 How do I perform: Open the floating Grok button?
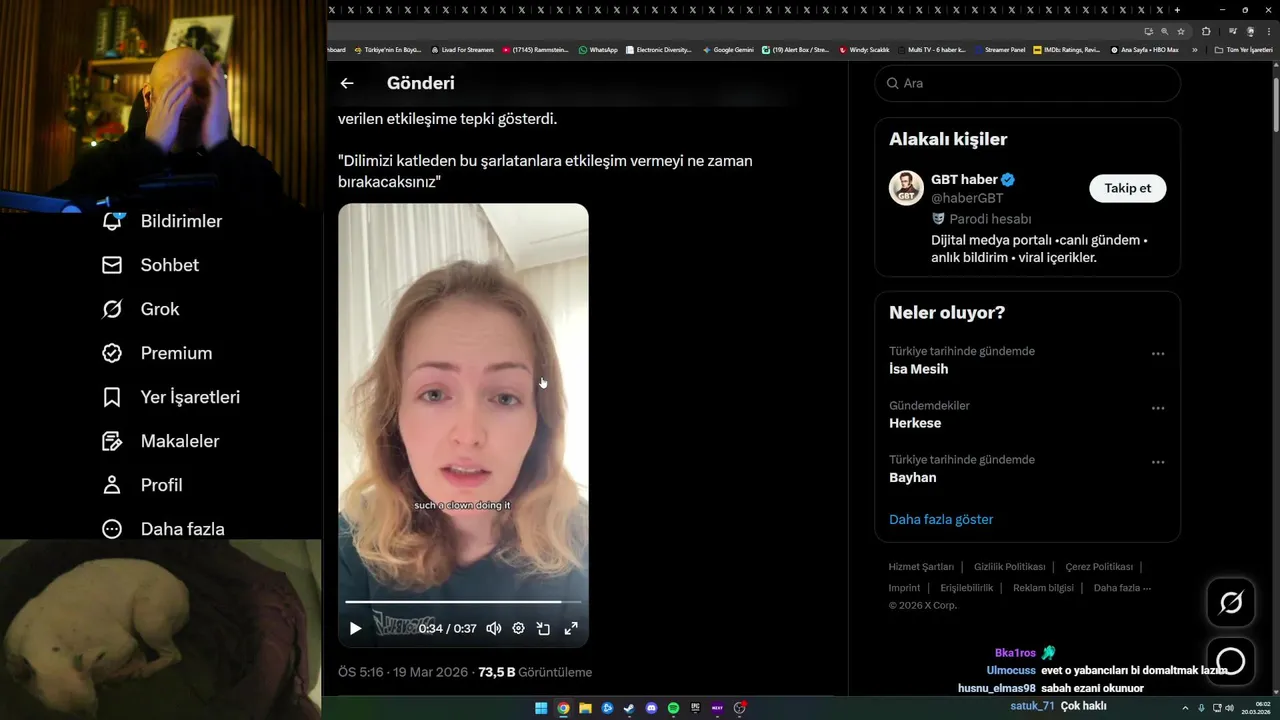(x=1231, y=602)
